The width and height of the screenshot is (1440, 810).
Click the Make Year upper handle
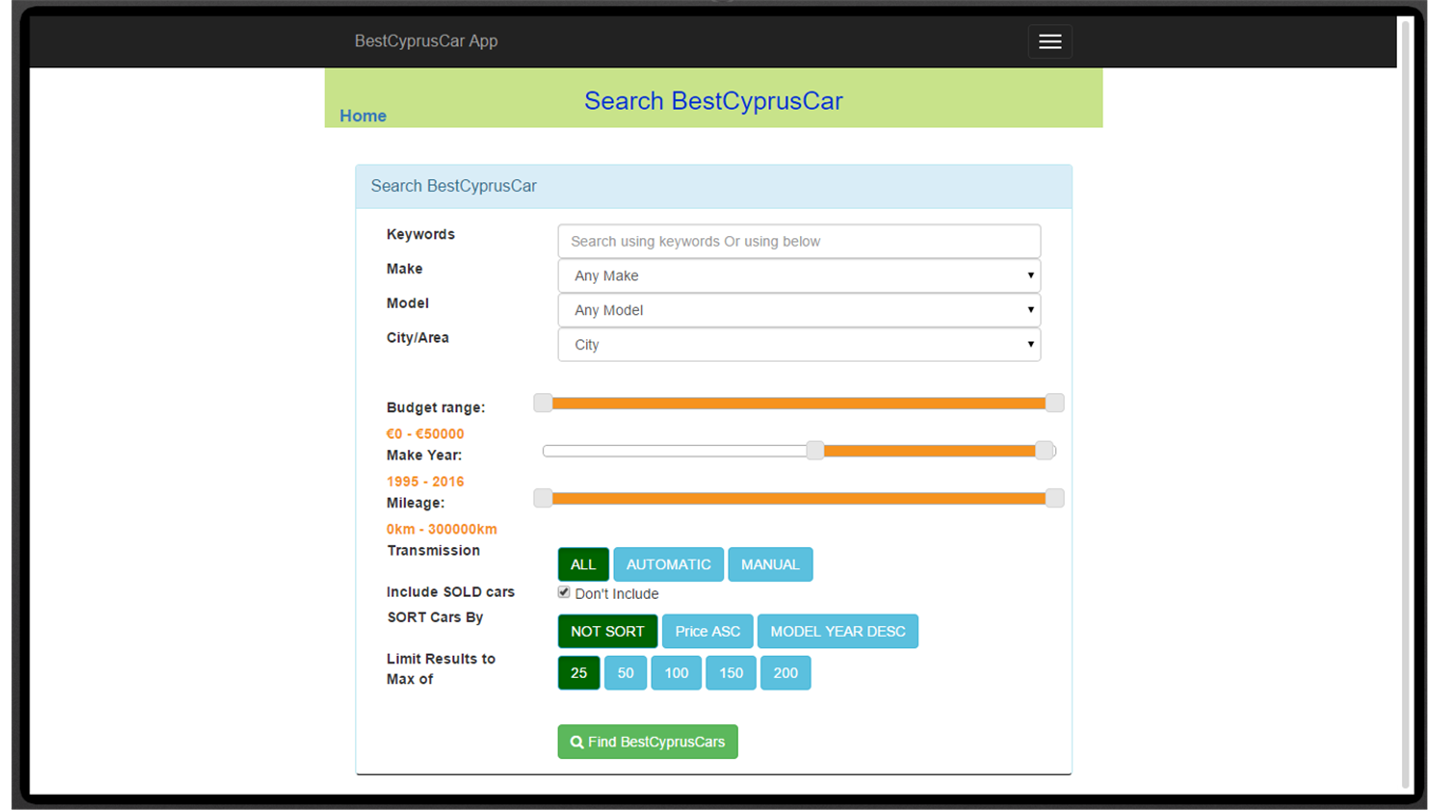[x=1044, y=451]
